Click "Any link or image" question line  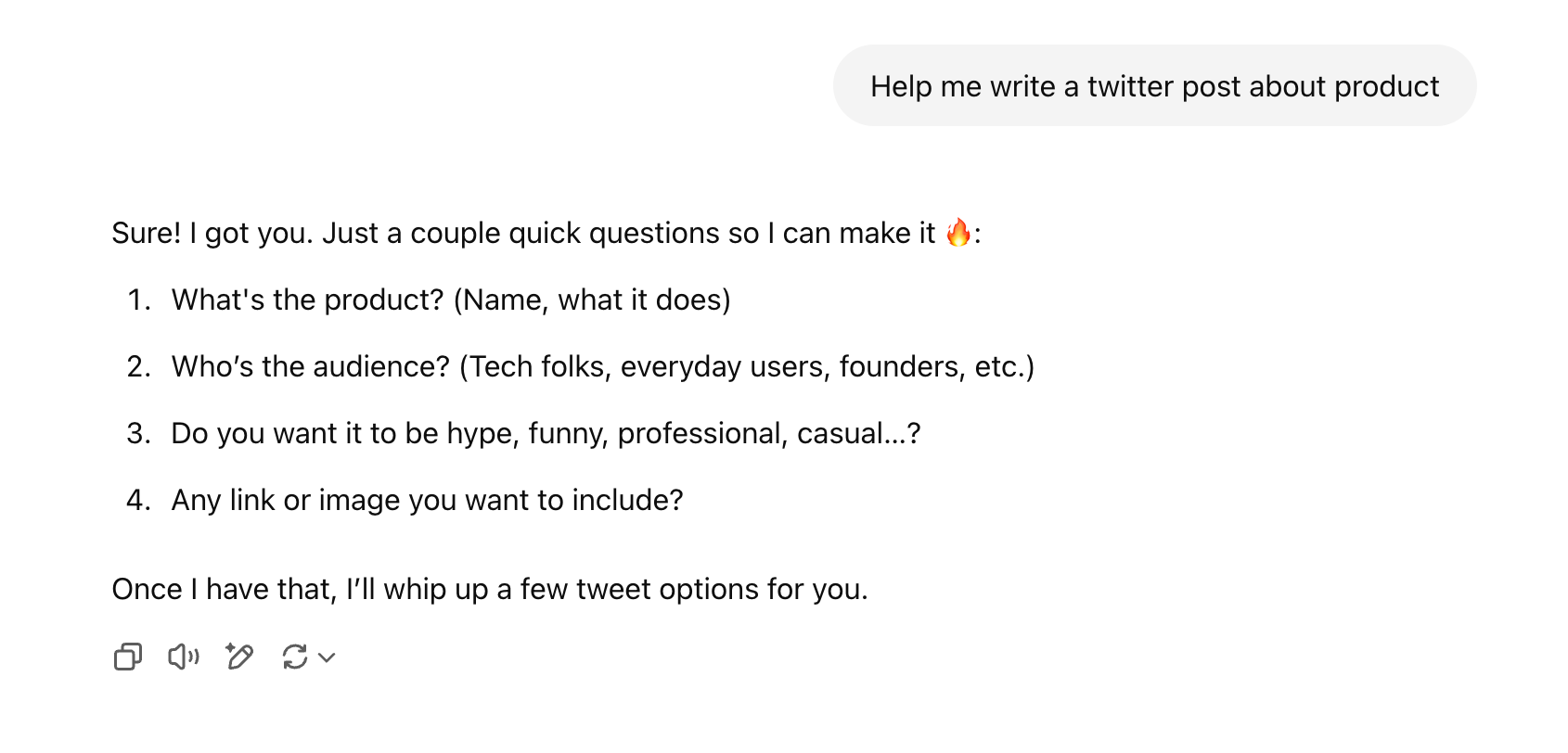coord(427,500)
